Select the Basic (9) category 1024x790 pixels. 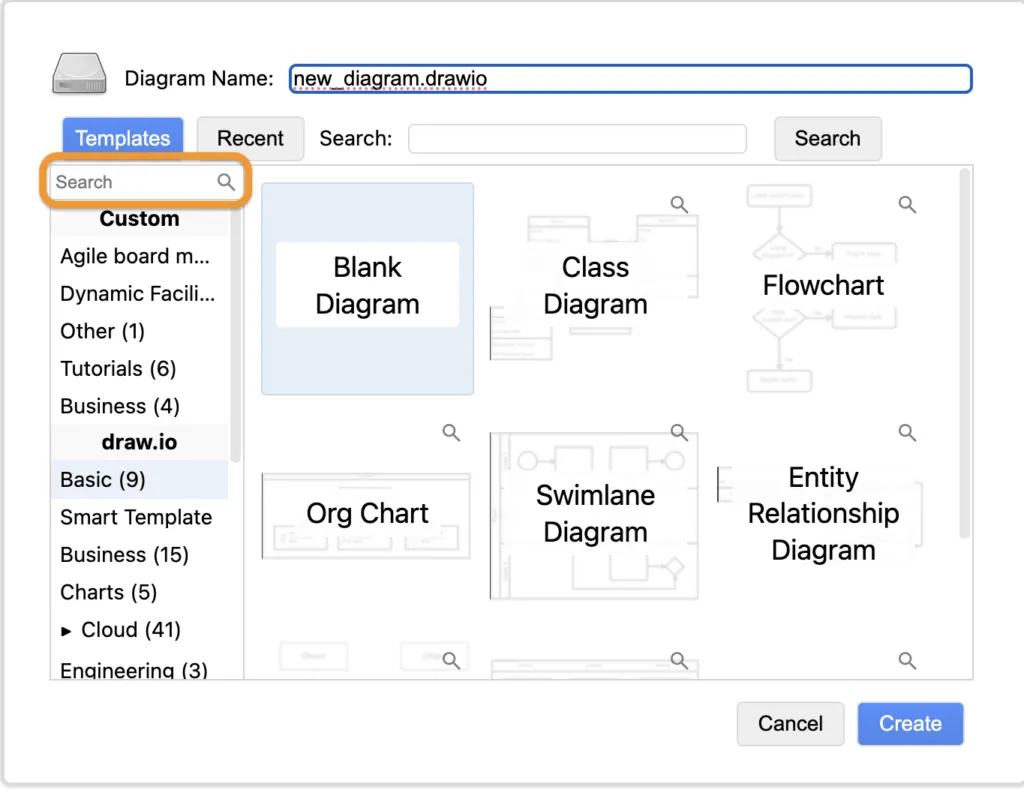(x=102, y=480)
